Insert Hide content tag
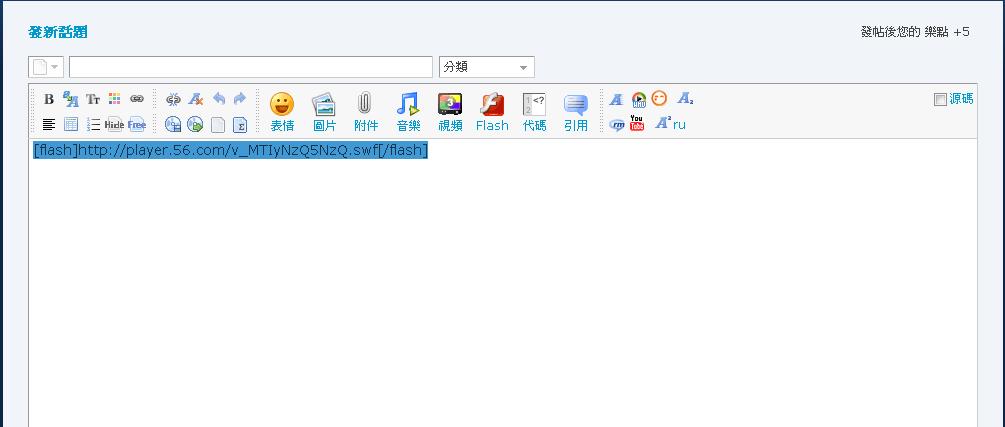 point(114,125)
